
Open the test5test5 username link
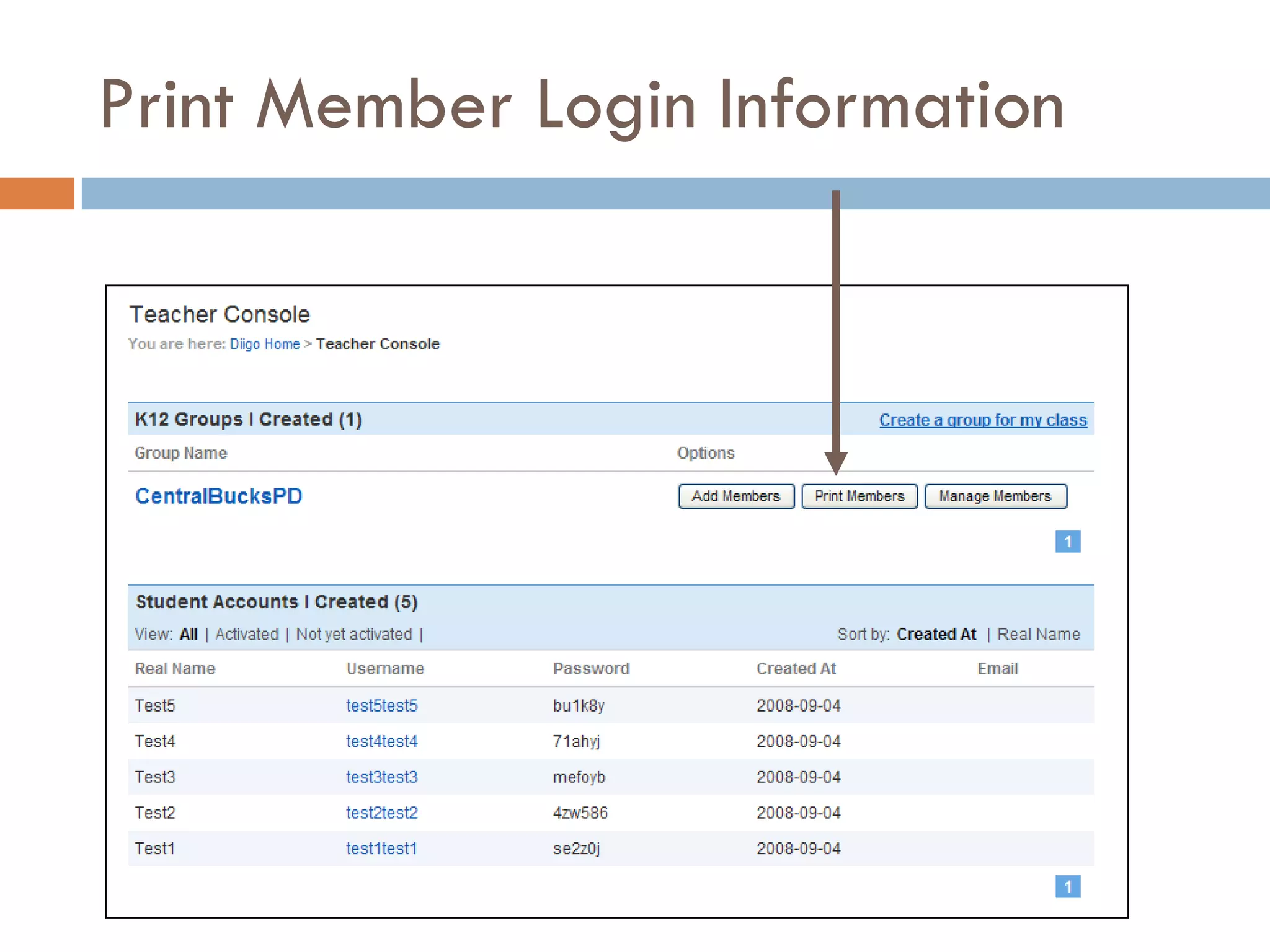point(381,705)
